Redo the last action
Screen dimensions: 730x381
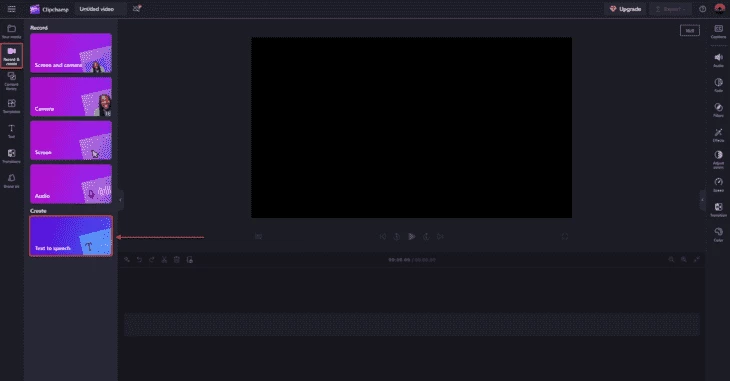tap(152, 259)
